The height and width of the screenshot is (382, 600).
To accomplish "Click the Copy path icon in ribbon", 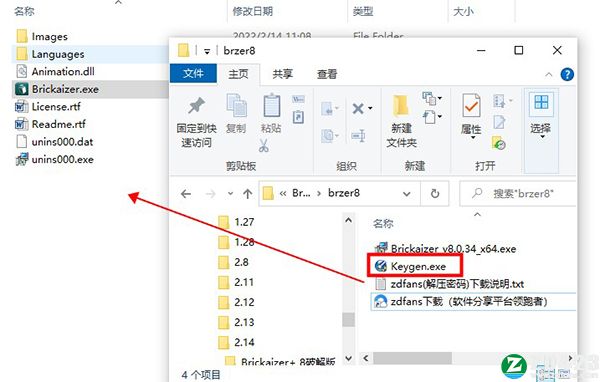I will (x=298, y=100).
